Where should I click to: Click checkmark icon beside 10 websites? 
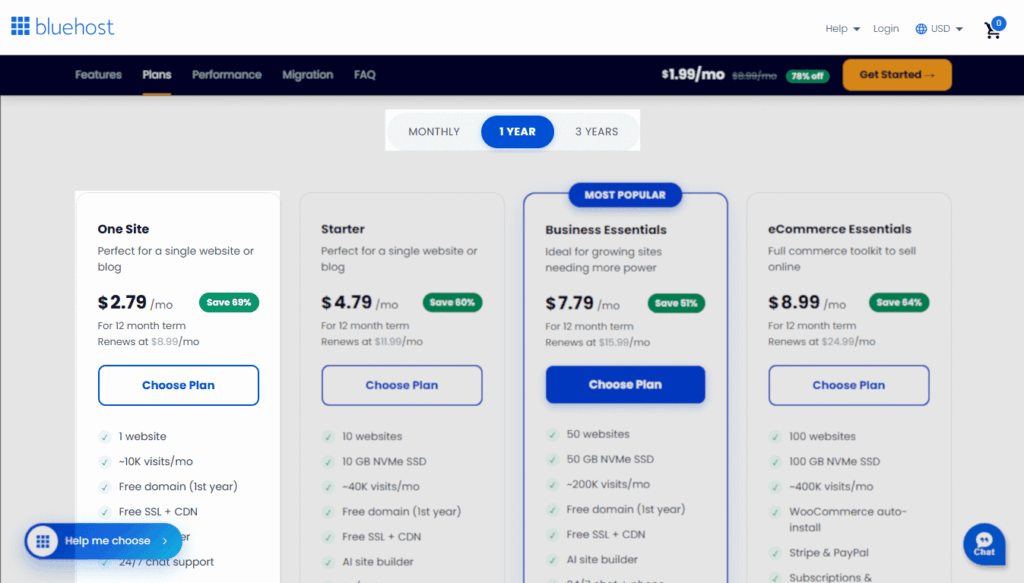[328, 437]
